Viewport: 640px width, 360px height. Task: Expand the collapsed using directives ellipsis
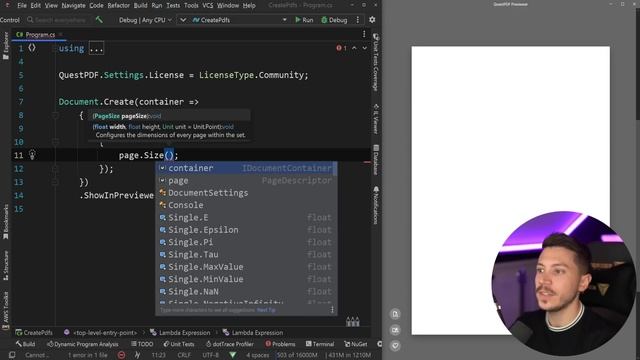(96, 48)
